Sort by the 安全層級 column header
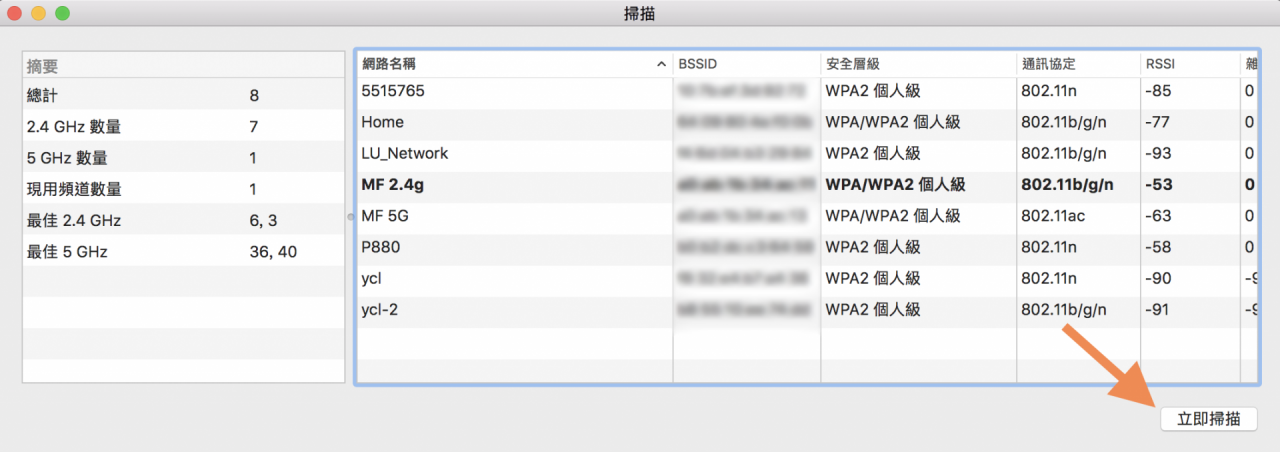Image resolution: width=1280 pixels, height=452 pixels. pos(918,64)
